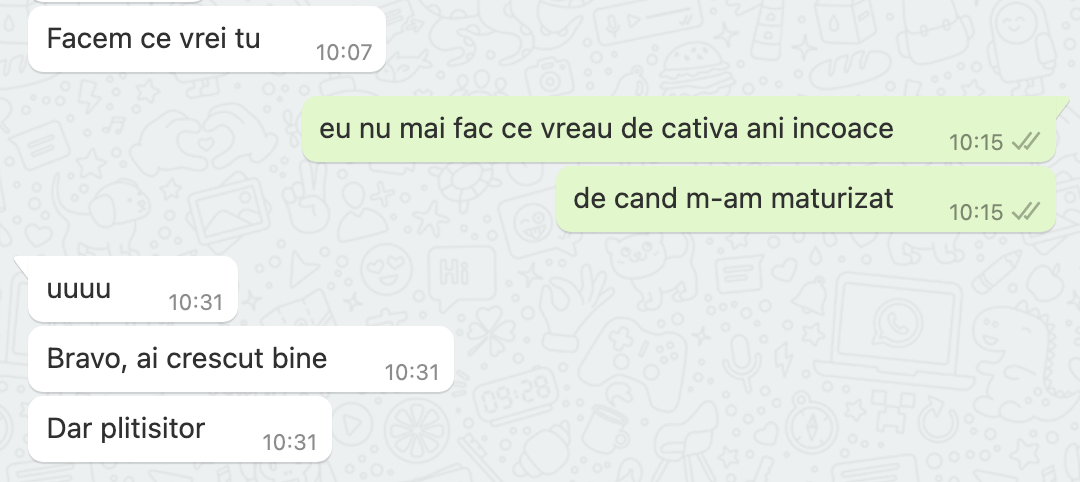
Task: Click the 10:15 timestamp on 'eu nu mai fac'
Action: (x=976, y=143)
